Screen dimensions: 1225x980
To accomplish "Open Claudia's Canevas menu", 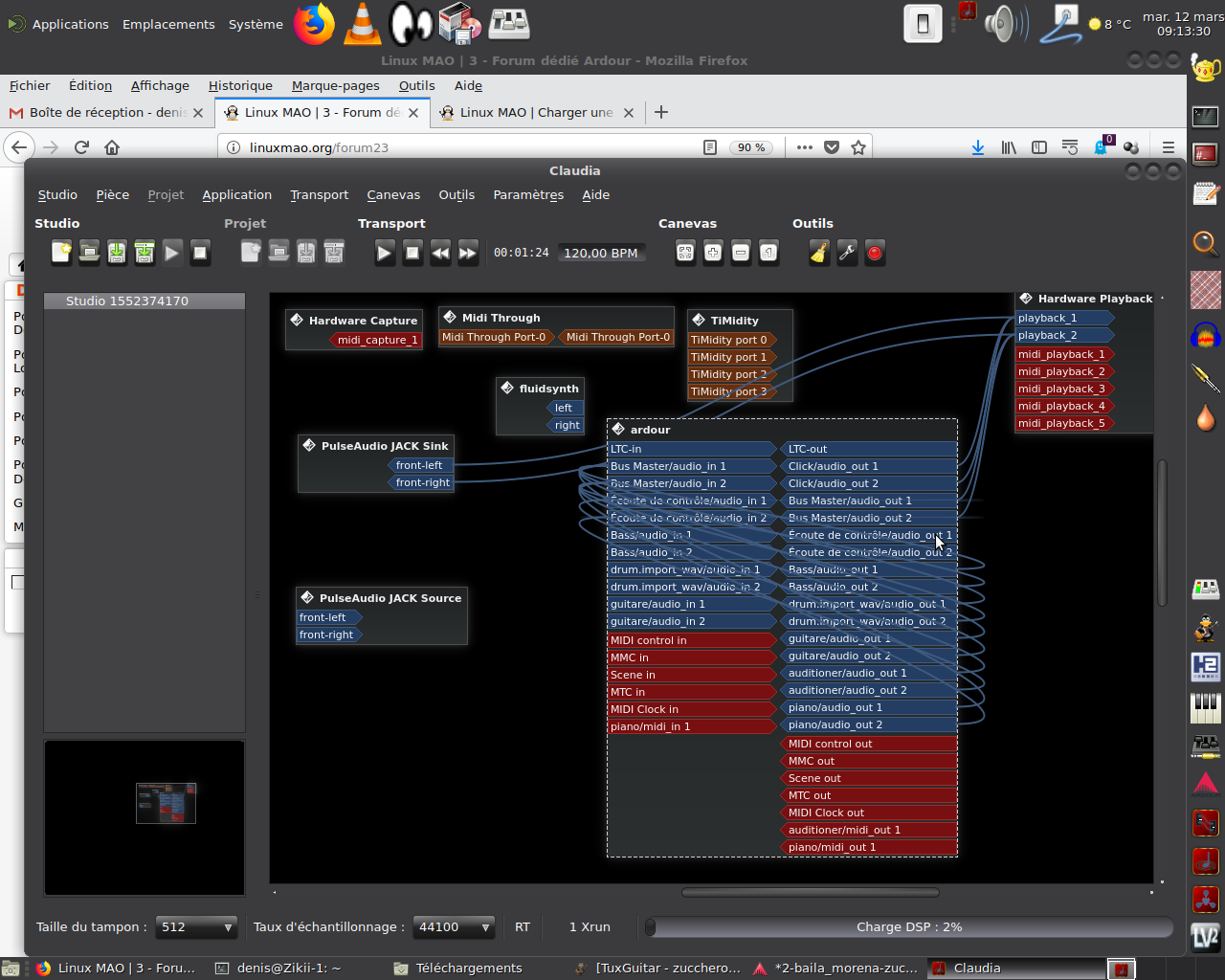I will coord(393,194).
